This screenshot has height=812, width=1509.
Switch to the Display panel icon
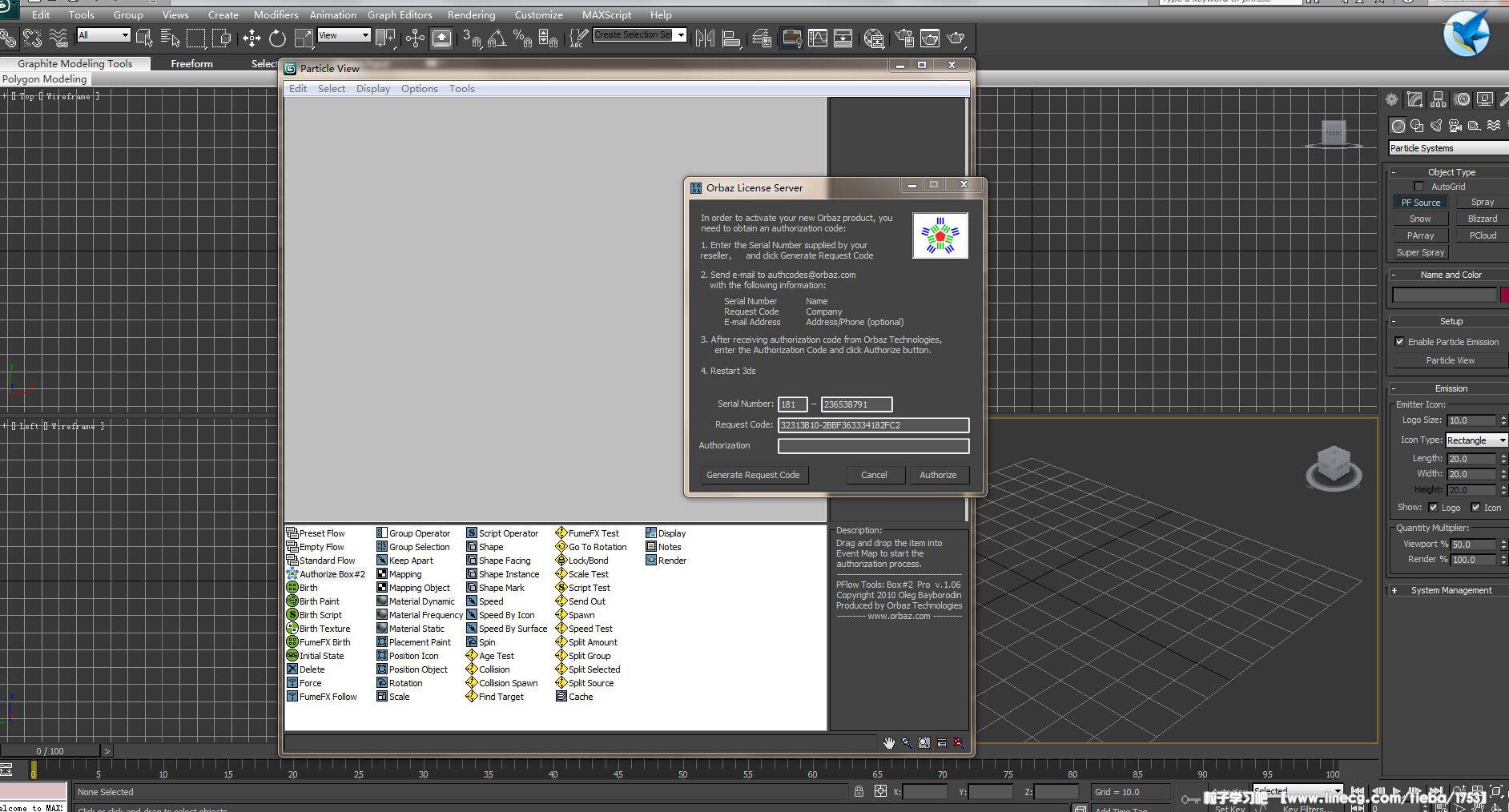pyautogui.click(x=1485, y=99)
